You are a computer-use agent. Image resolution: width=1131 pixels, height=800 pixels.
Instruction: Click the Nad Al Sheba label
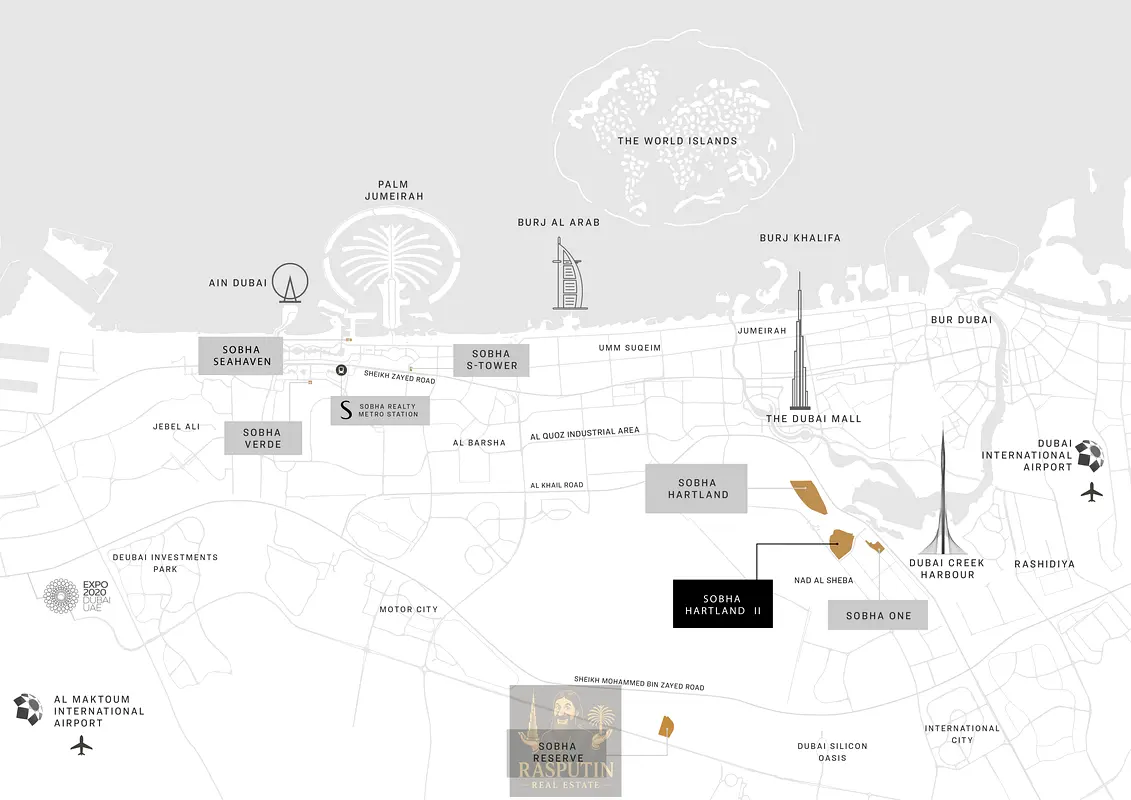coord(824,580)
